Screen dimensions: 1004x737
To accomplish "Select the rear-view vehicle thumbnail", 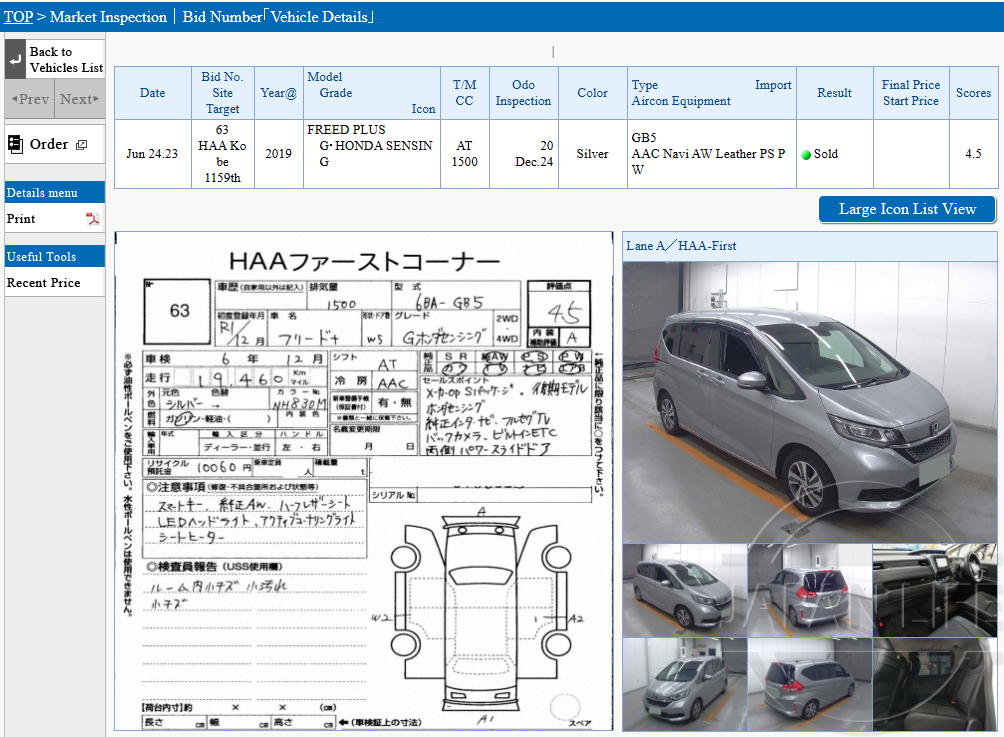I will [x=810, y=590].
